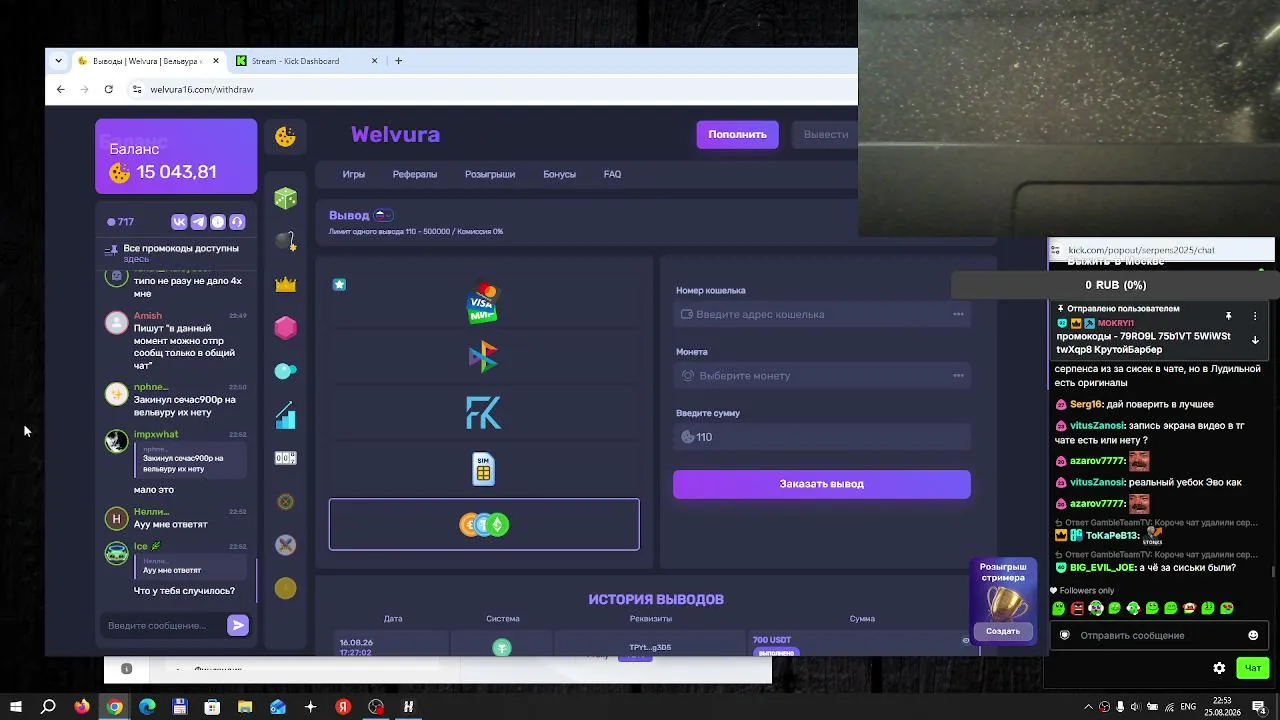
Task: Click username Serg16 in Kick chat
Action: coord(1086,404)
